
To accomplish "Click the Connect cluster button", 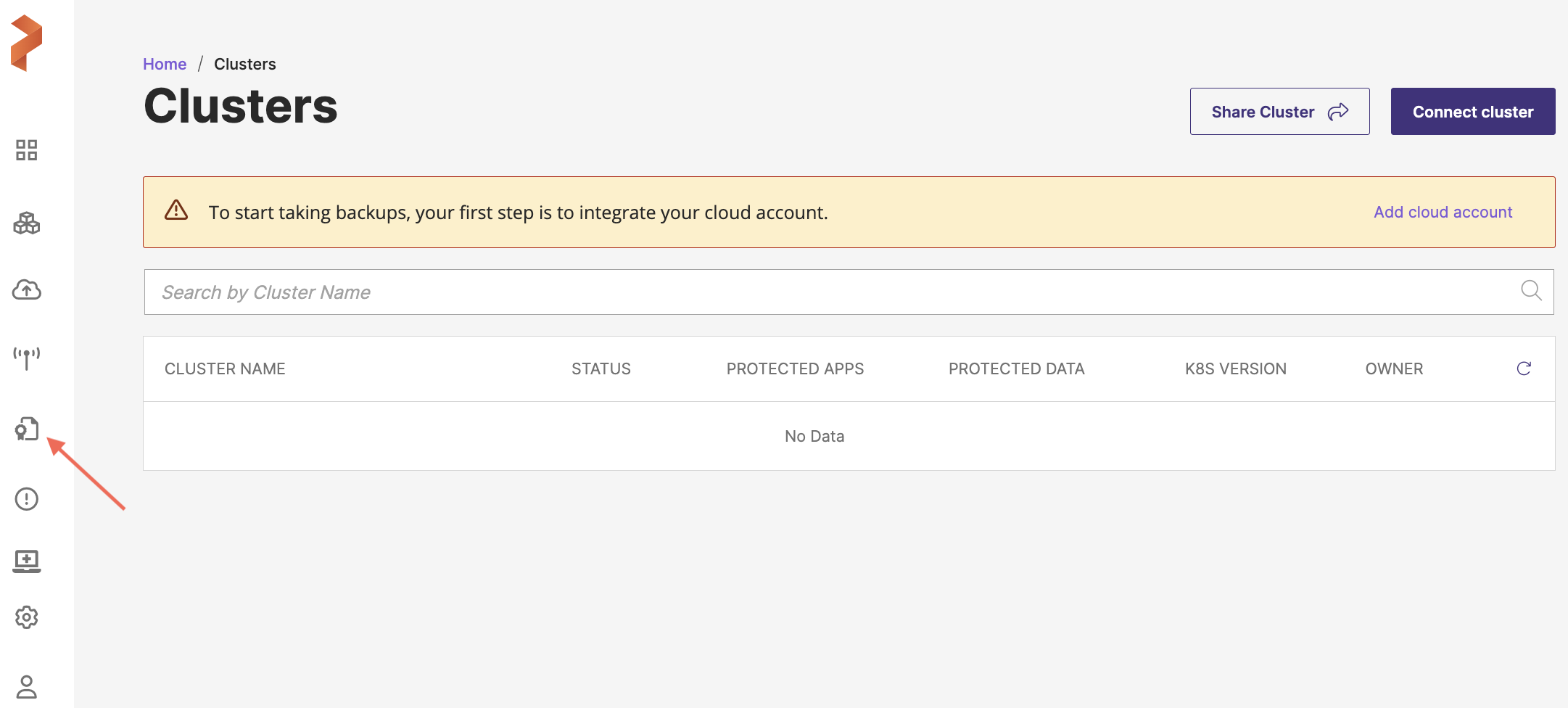I will coord(1472,112).
